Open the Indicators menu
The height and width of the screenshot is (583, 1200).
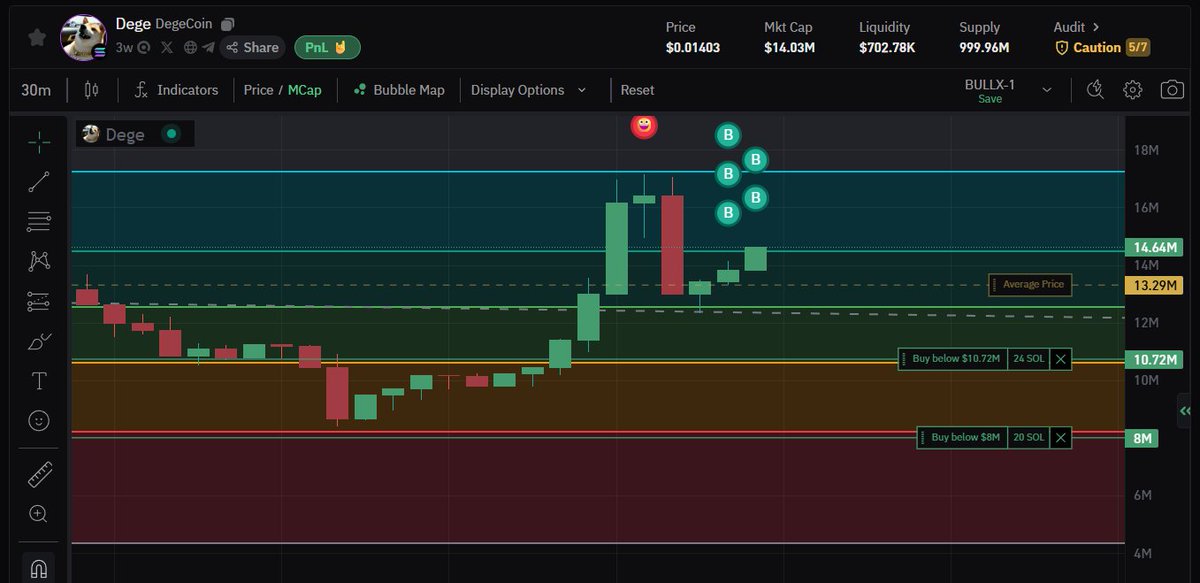pyautogui.click(x=176, y=90)
